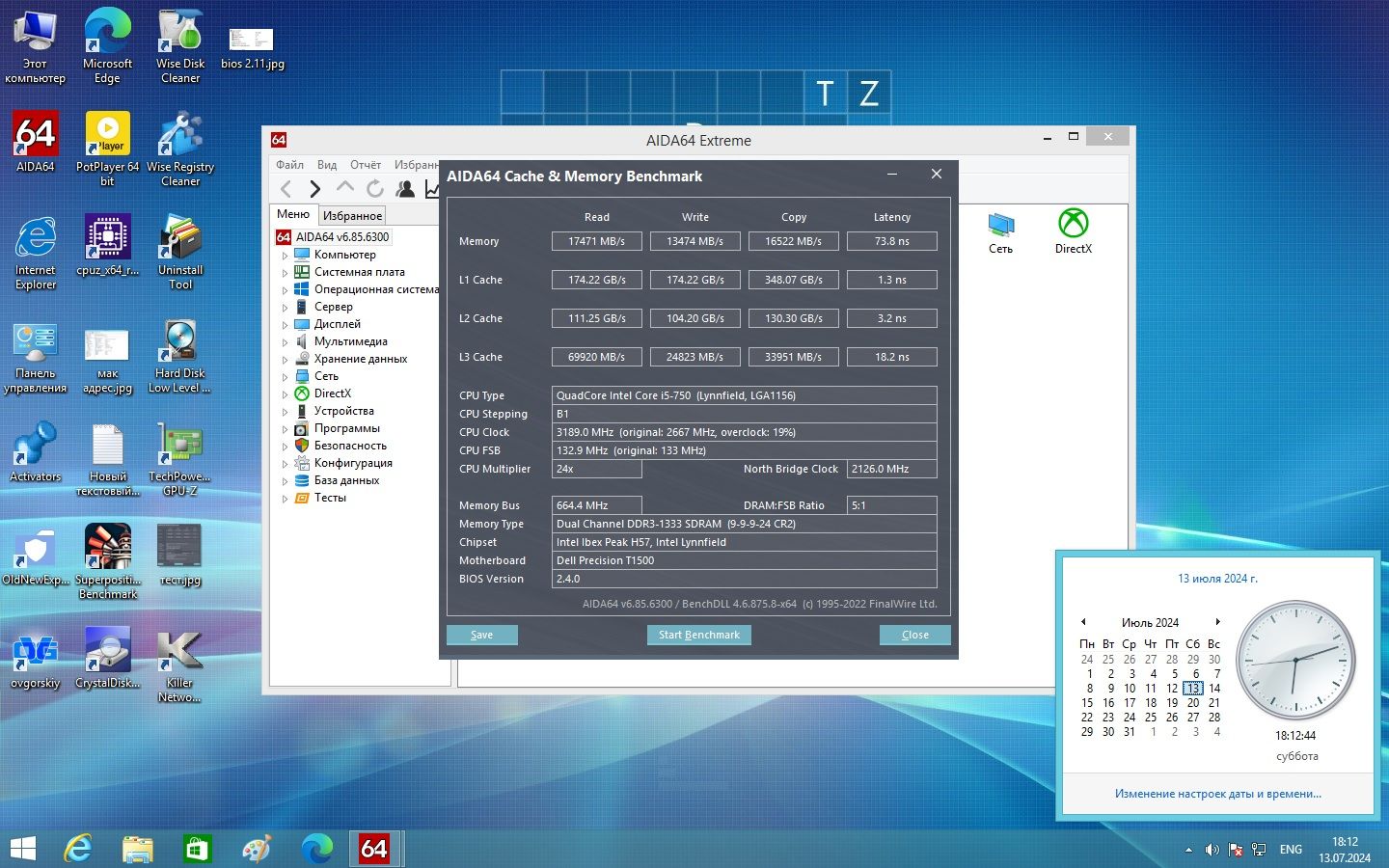The height and width of the screenshot is (868, 1389).
Task: Expand the Безопасность tree node
Action: [285, 447]
